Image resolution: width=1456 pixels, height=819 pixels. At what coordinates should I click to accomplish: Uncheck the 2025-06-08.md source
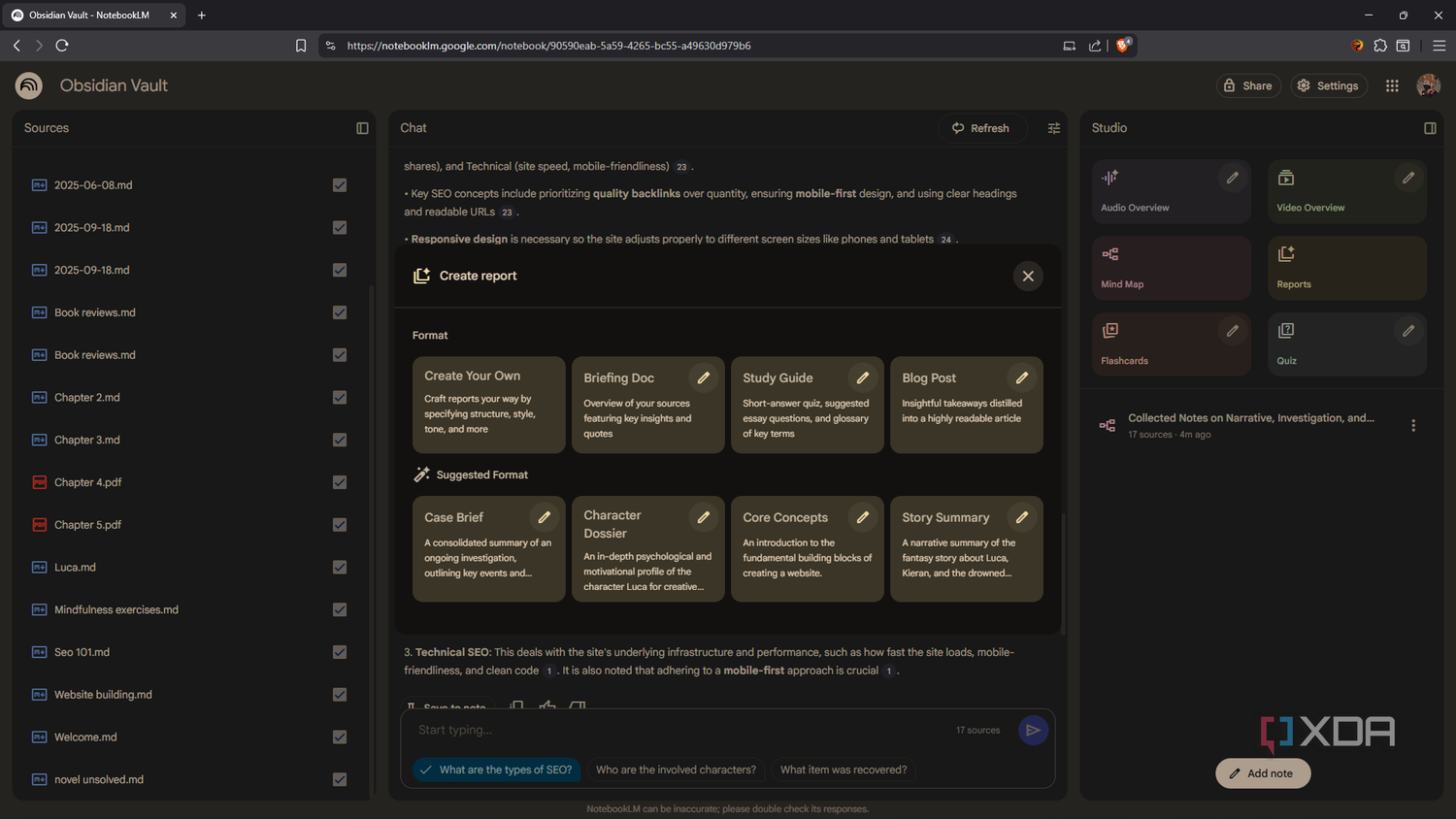tap(340, 185)
